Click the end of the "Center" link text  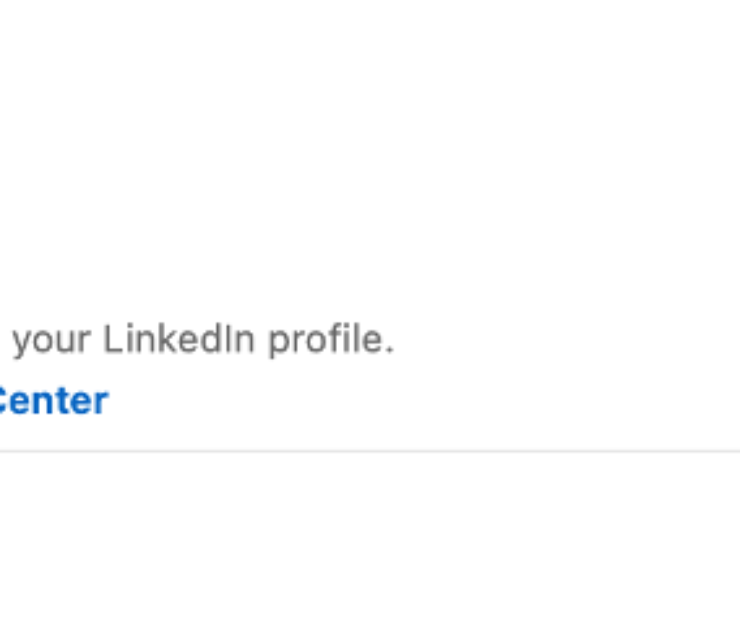[104, 401]
